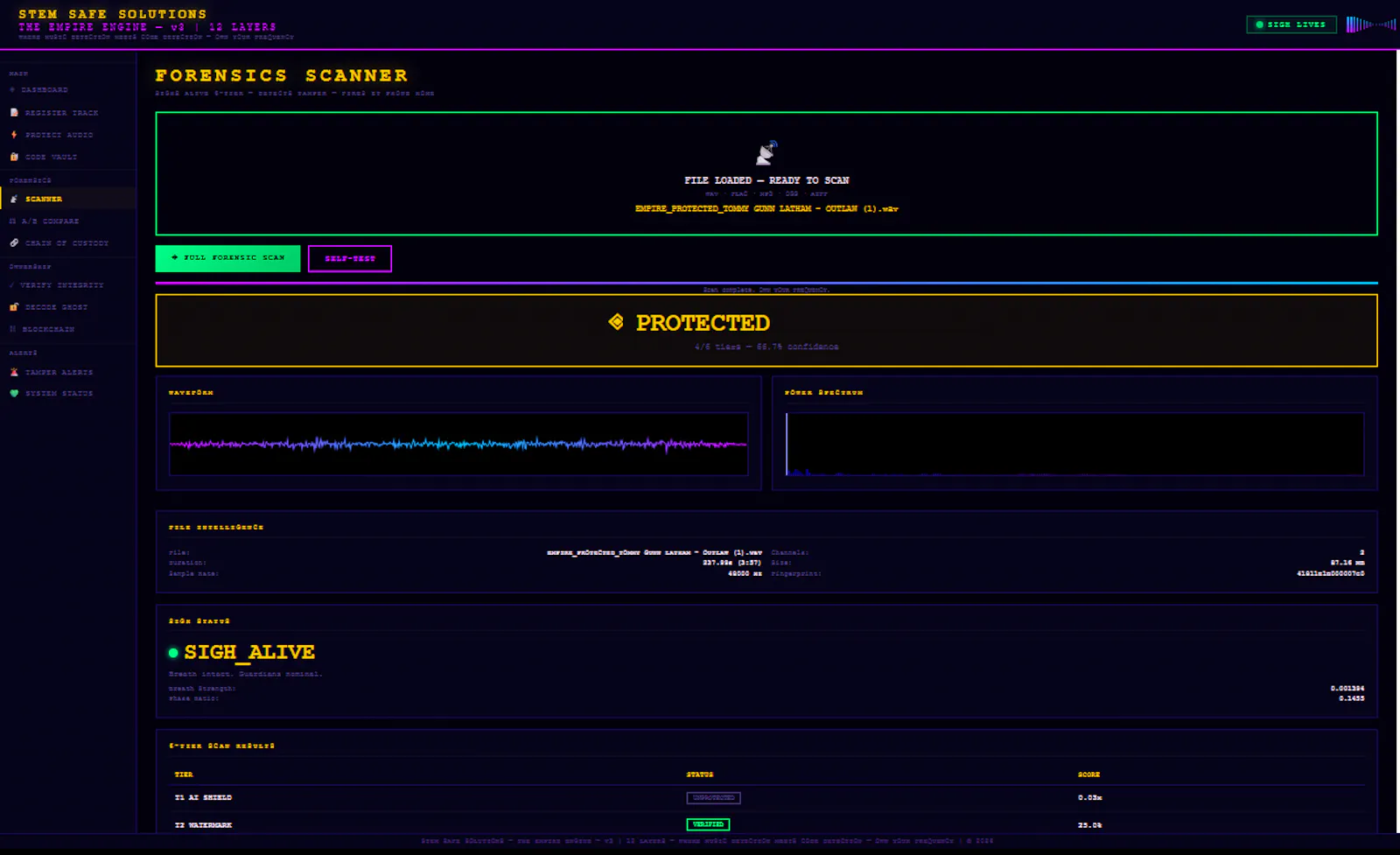1400x855 pixels.
Task: Click the diamond icon beside PROTECTED
Action: point(616,322)
